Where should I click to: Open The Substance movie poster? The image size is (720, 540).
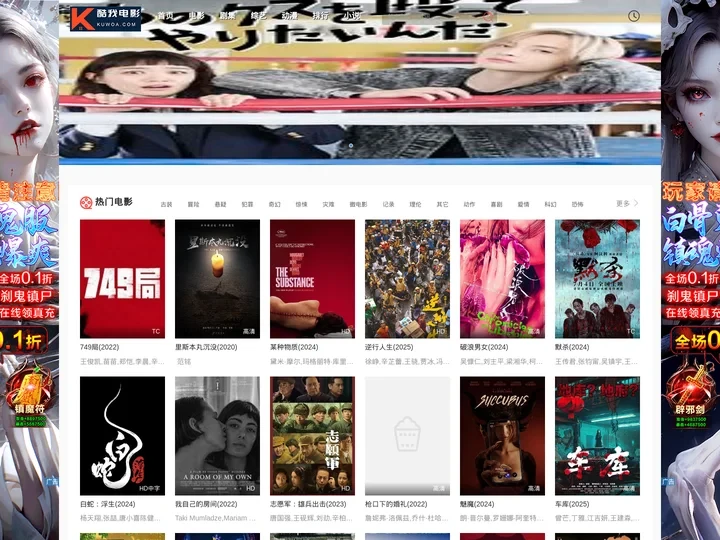pyautogui.click(x=312, y=279)
